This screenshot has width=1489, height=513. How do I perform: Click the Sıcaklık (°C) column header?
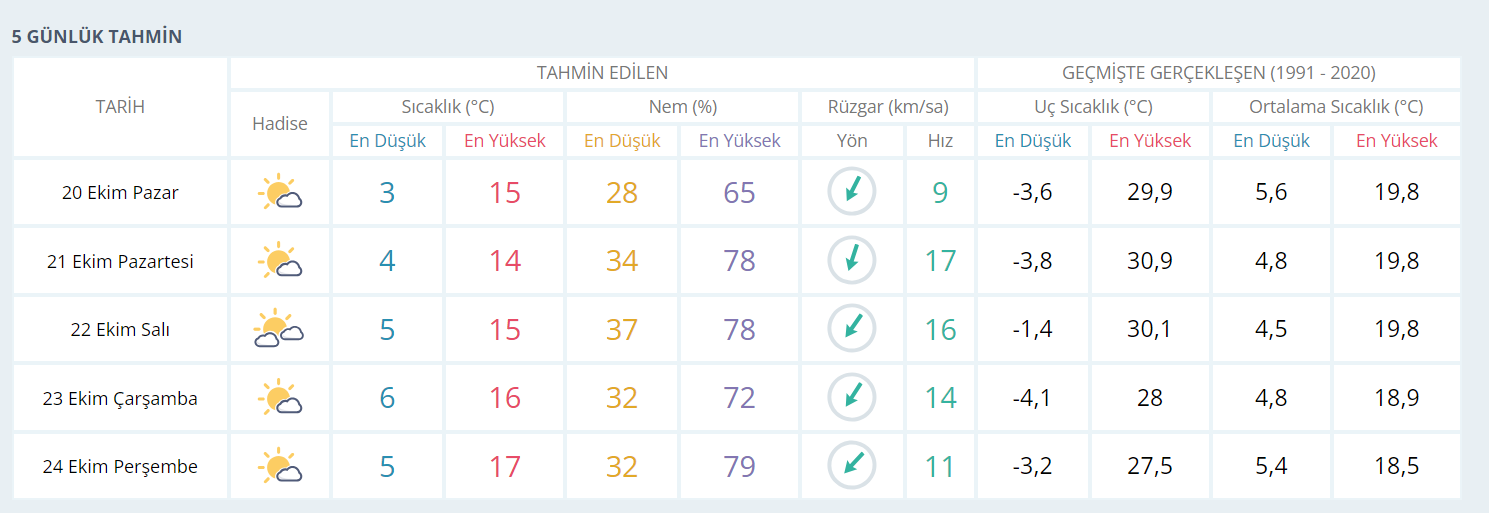[x=448, y=107]
